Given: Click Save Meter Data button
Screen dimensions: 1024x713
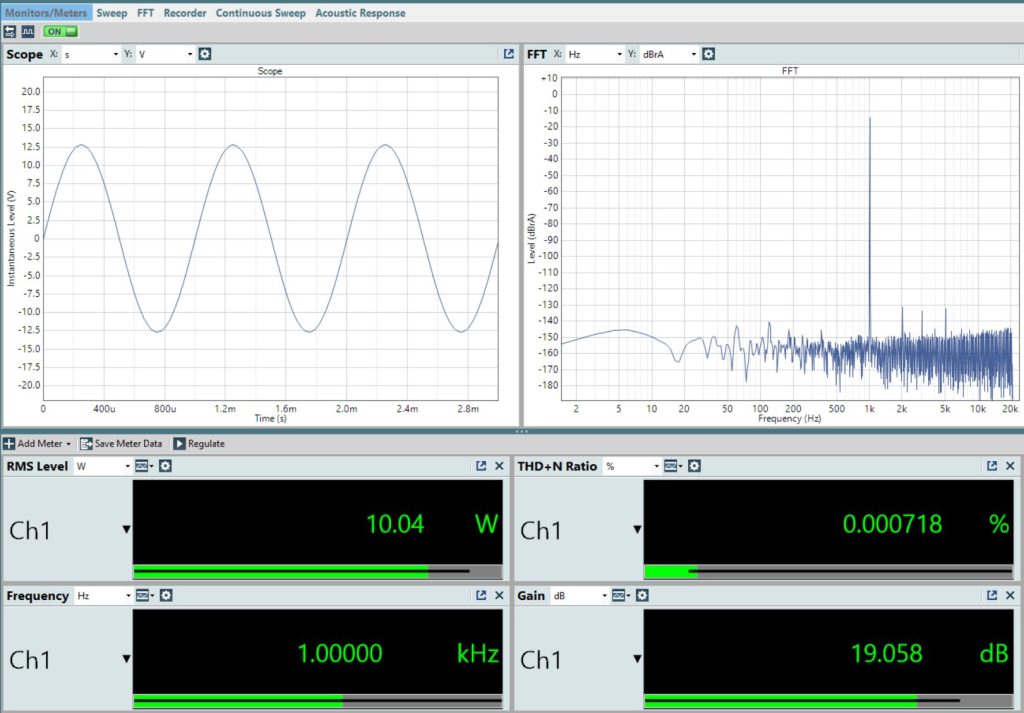Looking at the screenshot, I should pyautogui.click(x=121, y=443).
